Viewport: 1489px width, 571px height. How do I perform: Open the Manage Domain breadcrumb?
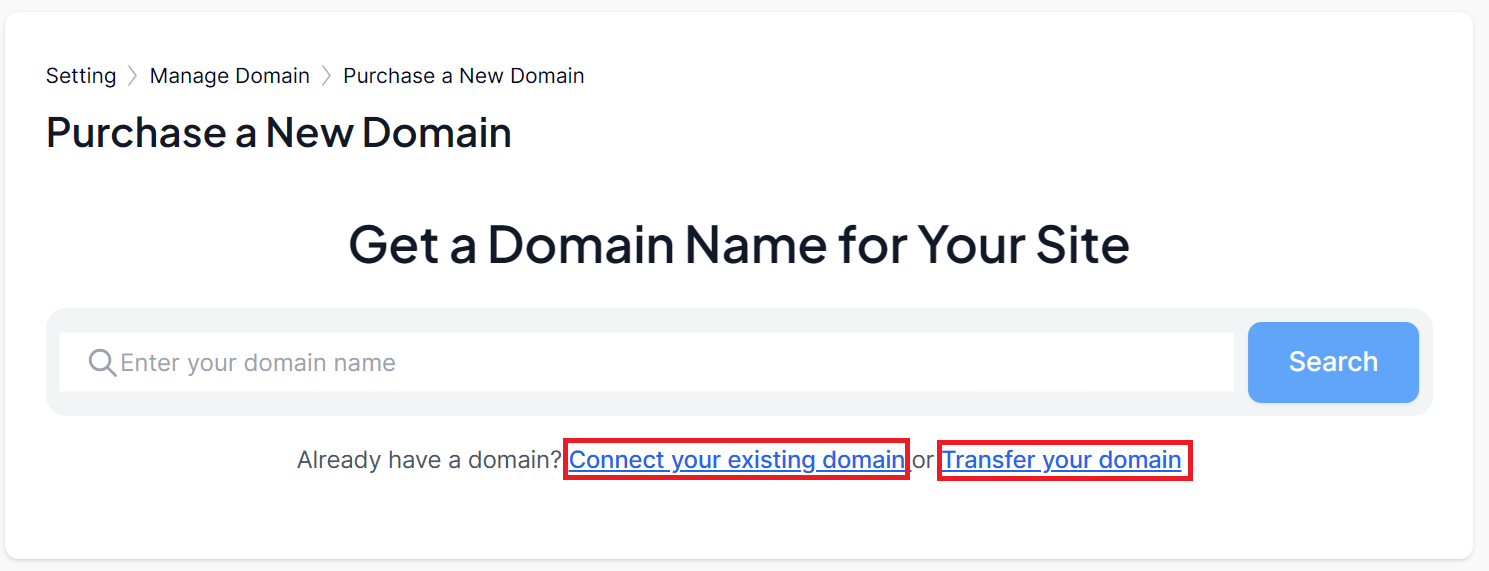[230, 76]
